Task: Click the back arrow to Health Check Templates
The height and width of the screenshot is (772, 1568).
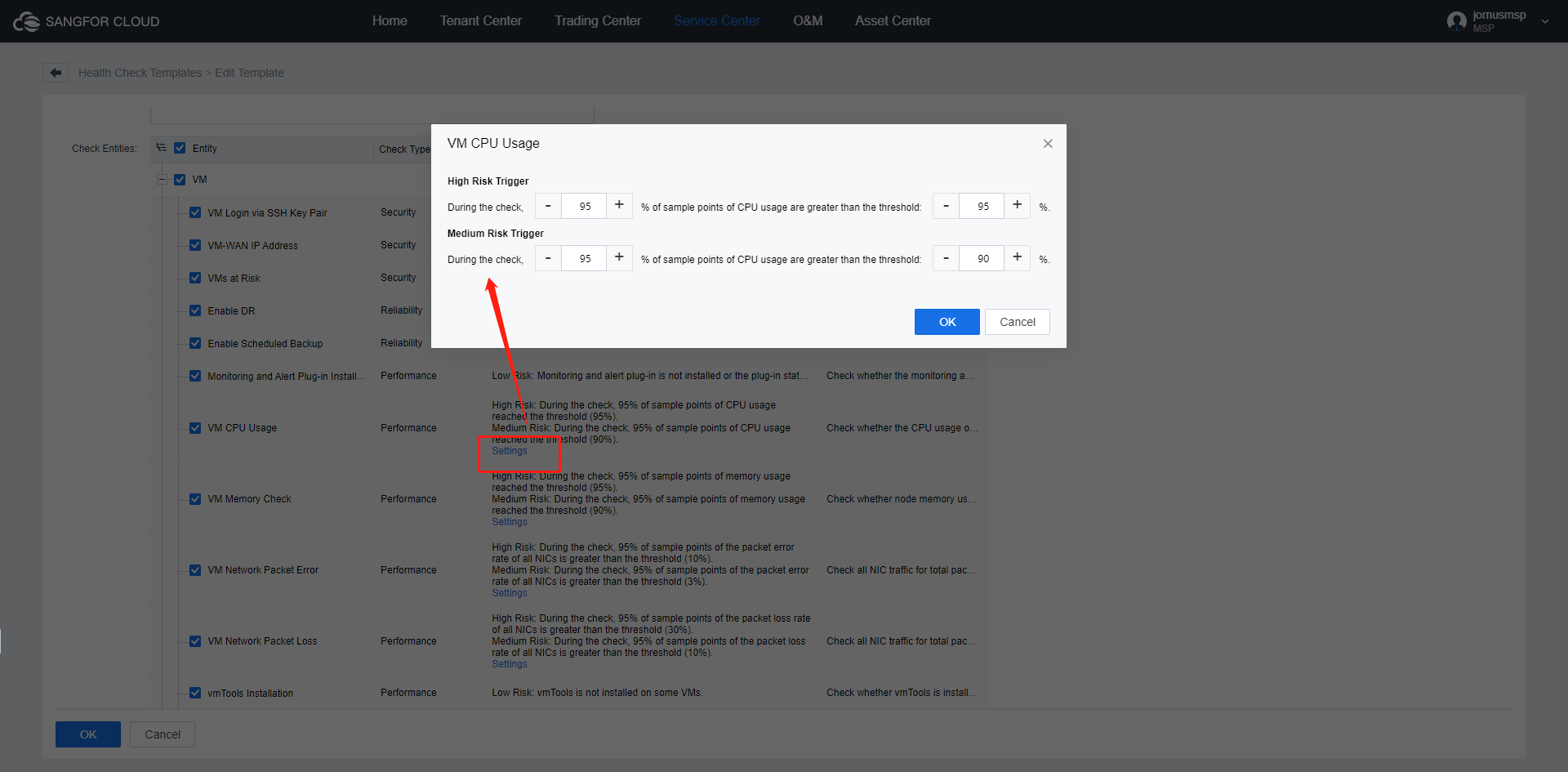Action: [x=56, y=73]
